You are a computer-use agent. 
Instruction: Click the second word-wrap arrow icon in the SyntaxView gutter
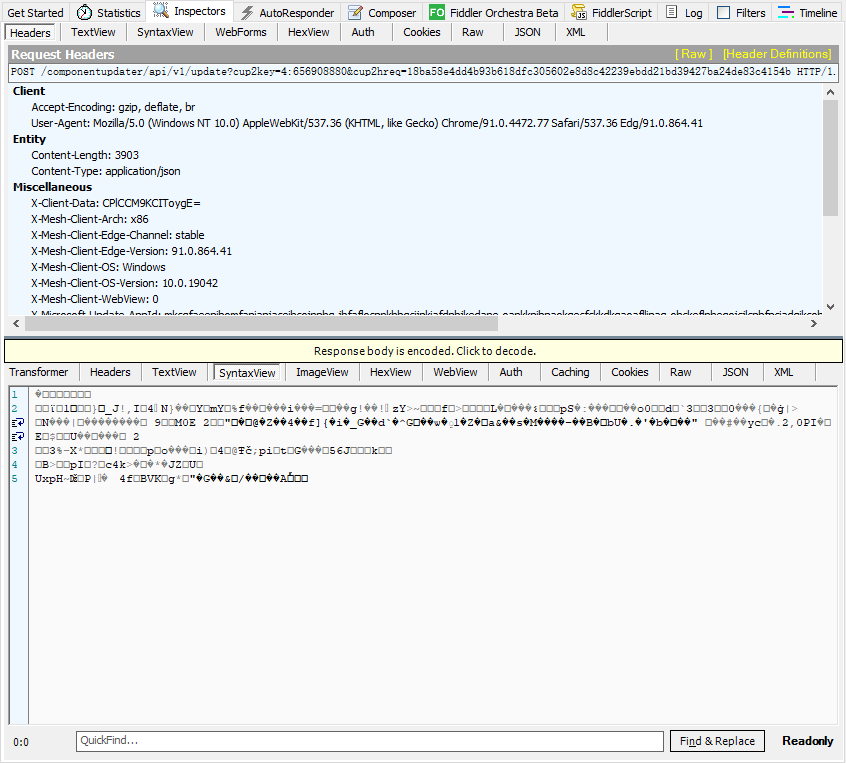[18, 437]
